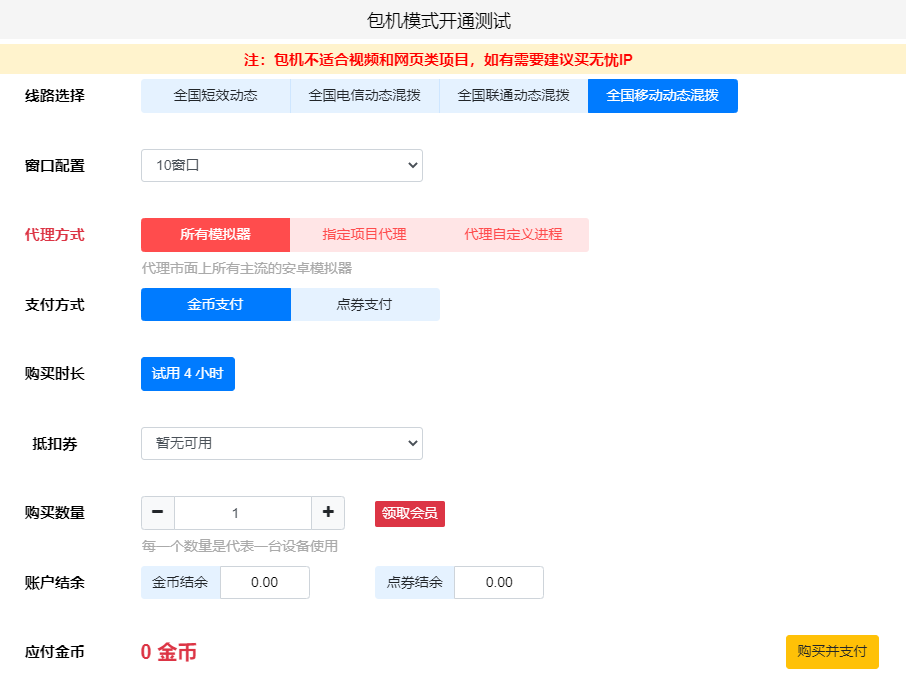Select 全国短效动态 line option

tap(215, 96)
